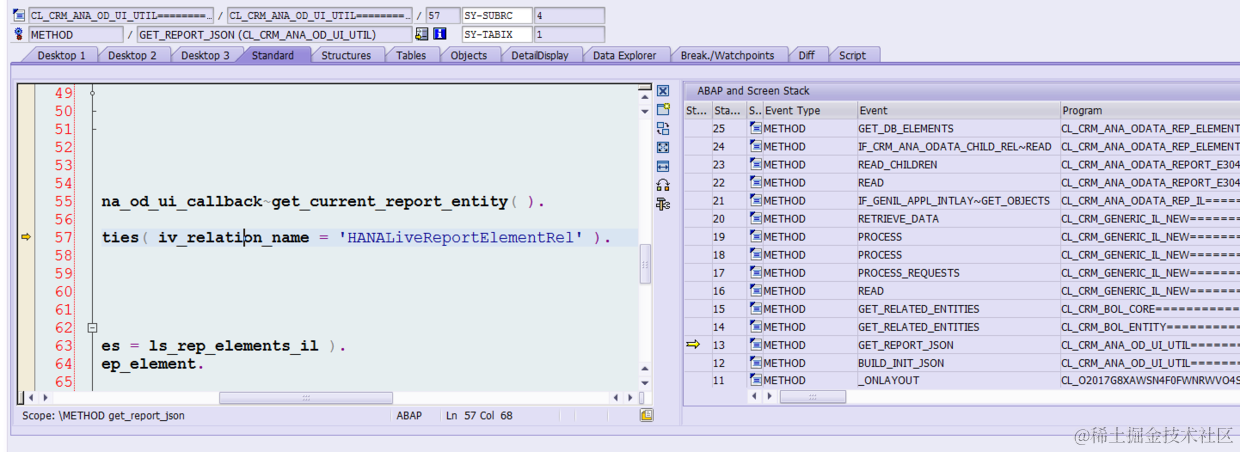Click the METHOD icon in stack row 22
Image resolution: width=1240 pixels, height=452 pixels.
(756, 183)
